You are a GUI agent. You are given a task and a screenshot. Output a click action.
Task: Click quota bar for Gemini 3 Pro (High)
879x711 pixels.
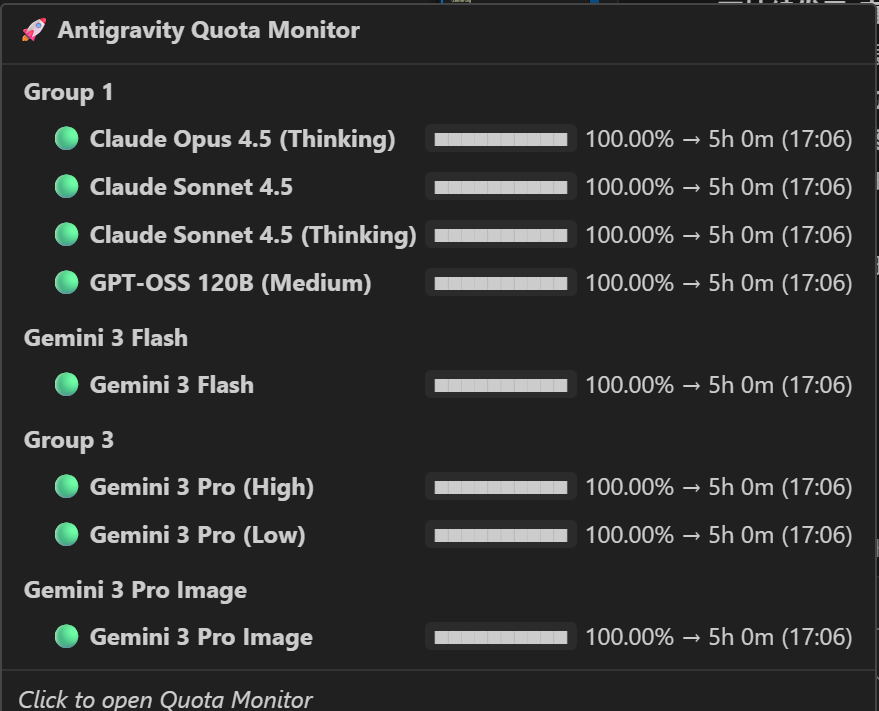coord(500,486)
